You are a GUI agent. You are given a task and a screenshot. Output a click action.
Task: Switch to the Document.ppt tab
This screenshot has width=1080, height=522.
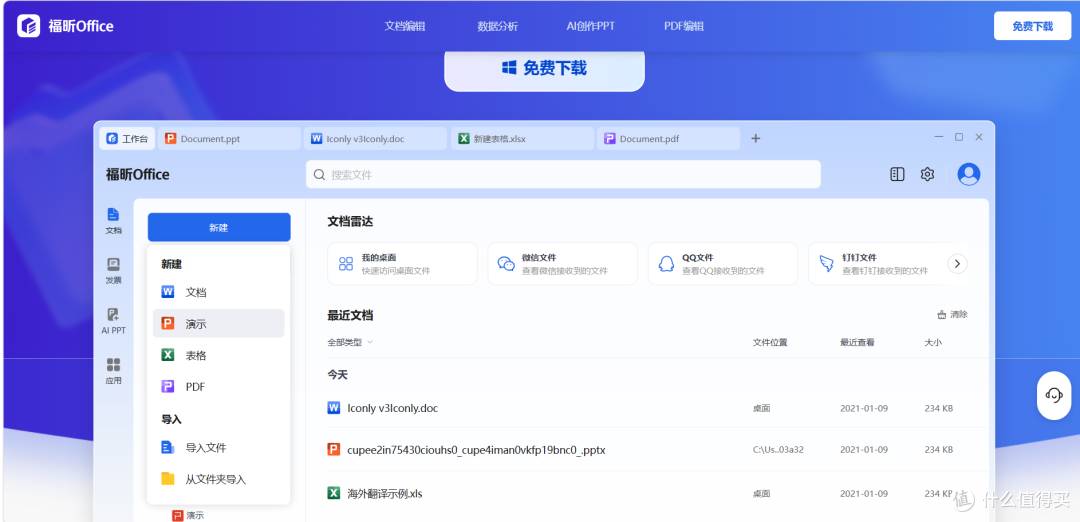229,138
